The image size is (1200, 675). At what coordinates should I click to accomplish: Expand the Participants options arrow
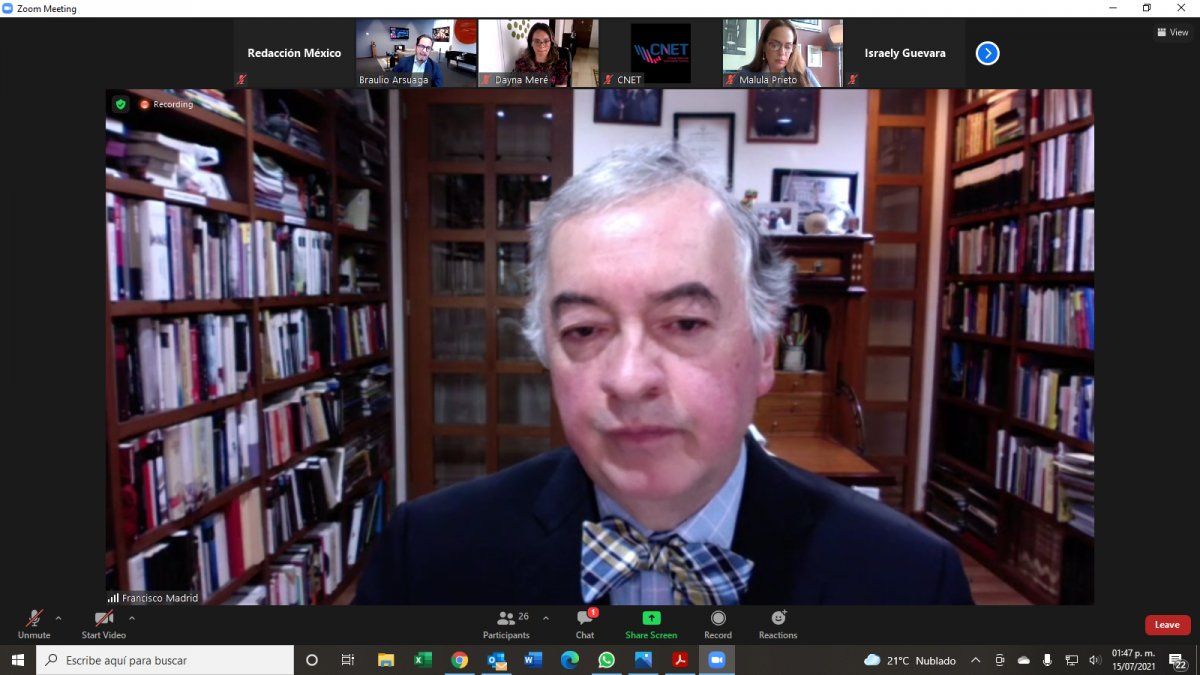pos(545,618)
